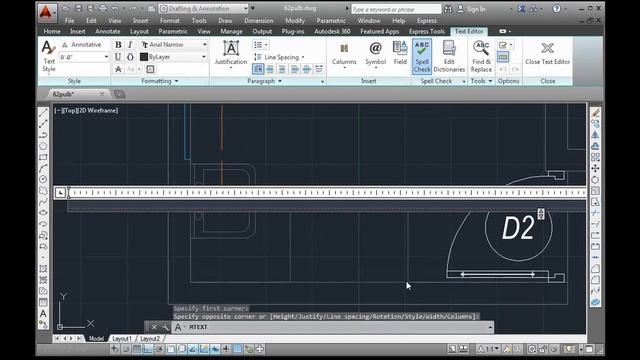Click the text editor ruler
Image resolution: width=640 pixels, height=360 pixels.
tap(327, 192)
